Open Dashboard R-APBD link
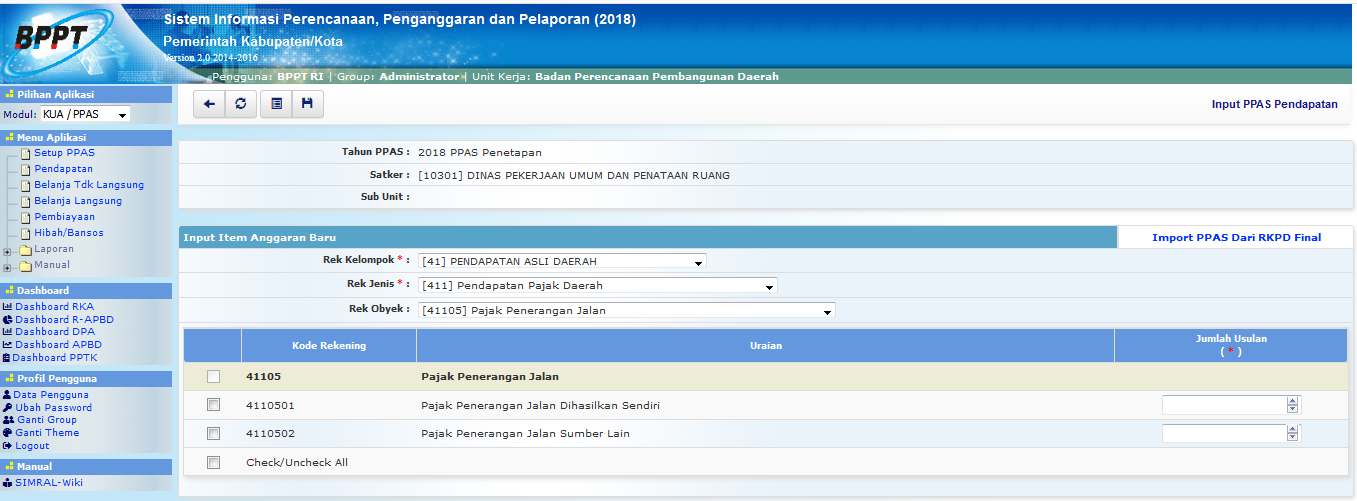Screen dimensions: 1357x501 coord(61,319)
